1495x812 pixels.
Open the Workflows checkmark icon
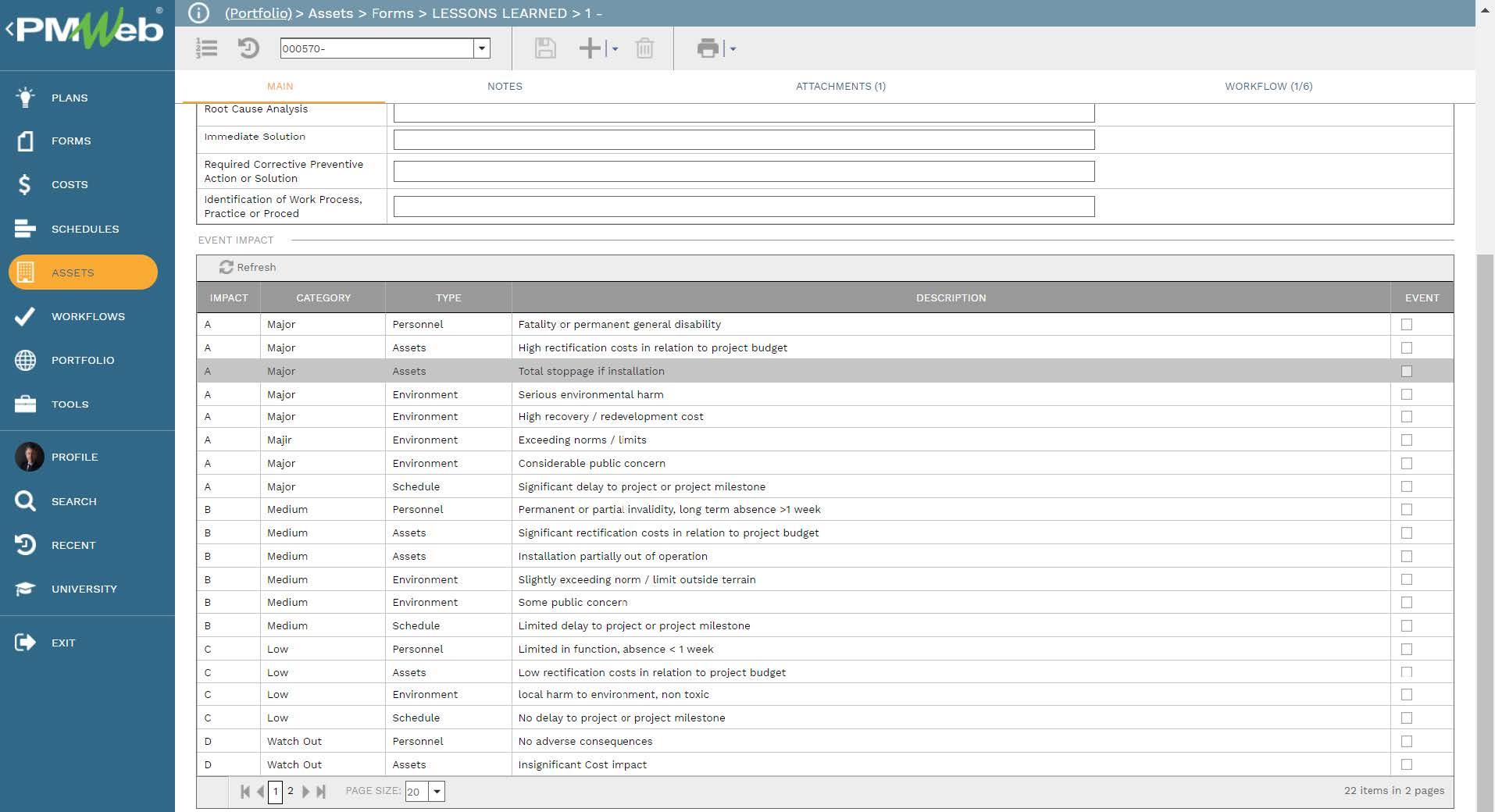click(x=25, y=316)
